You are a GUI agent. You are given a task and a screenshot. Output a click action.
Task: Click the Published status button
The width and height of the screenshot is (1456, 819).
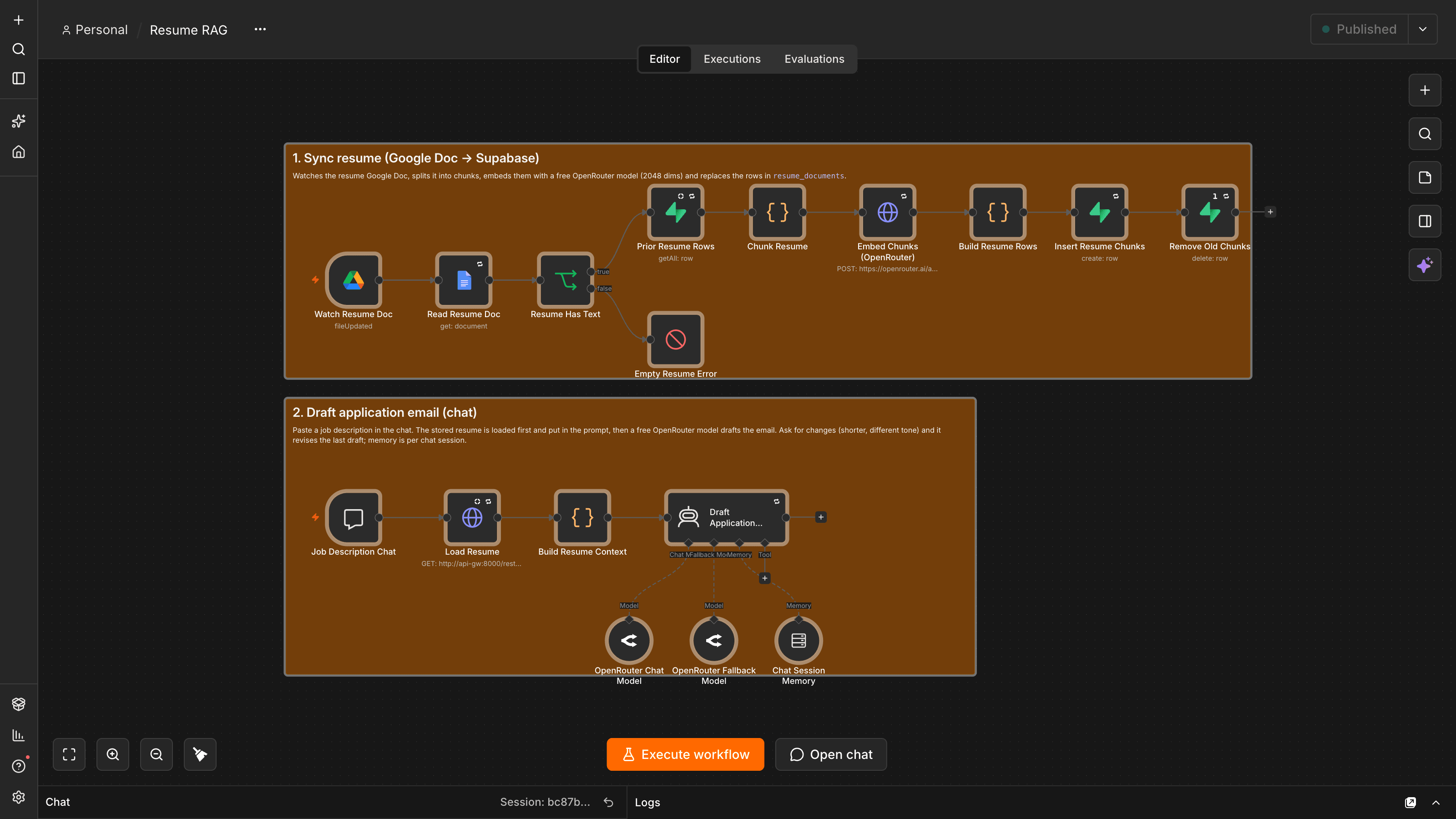[1360, 30]
